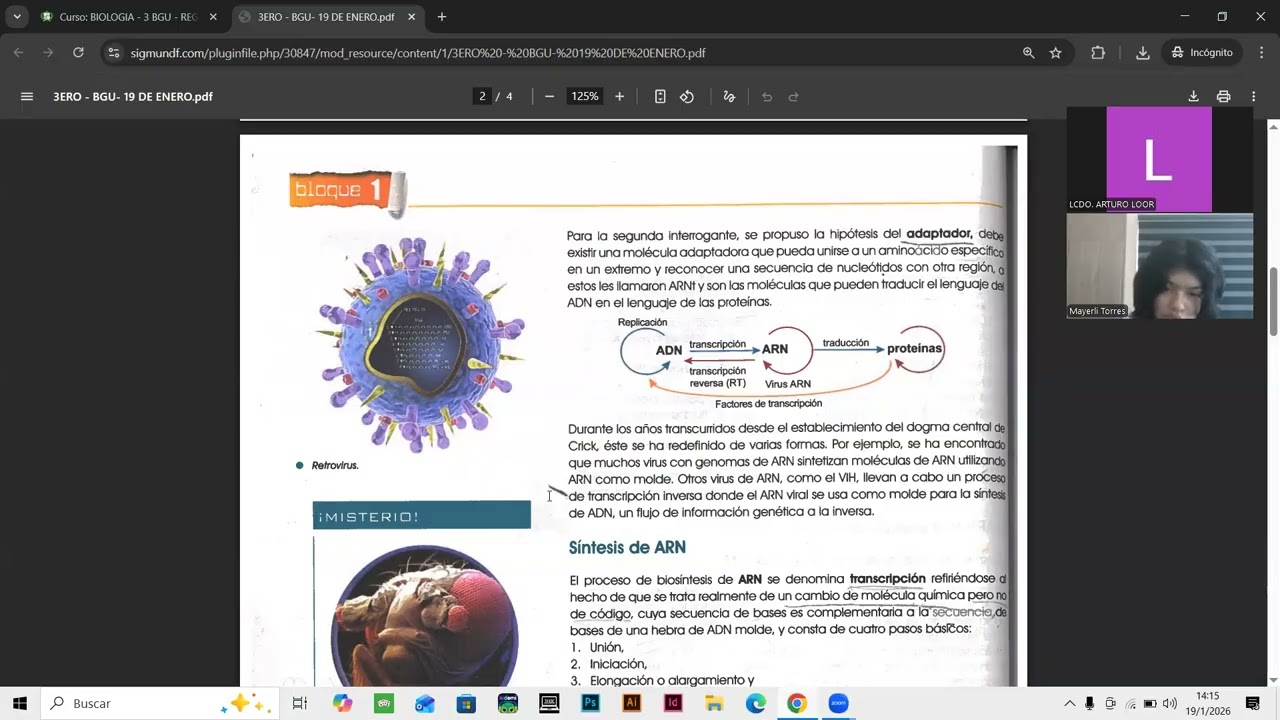Viewport: 1280px width, 720px height.
Task: Click the 125% zoom level field
Action: [585, 97]
